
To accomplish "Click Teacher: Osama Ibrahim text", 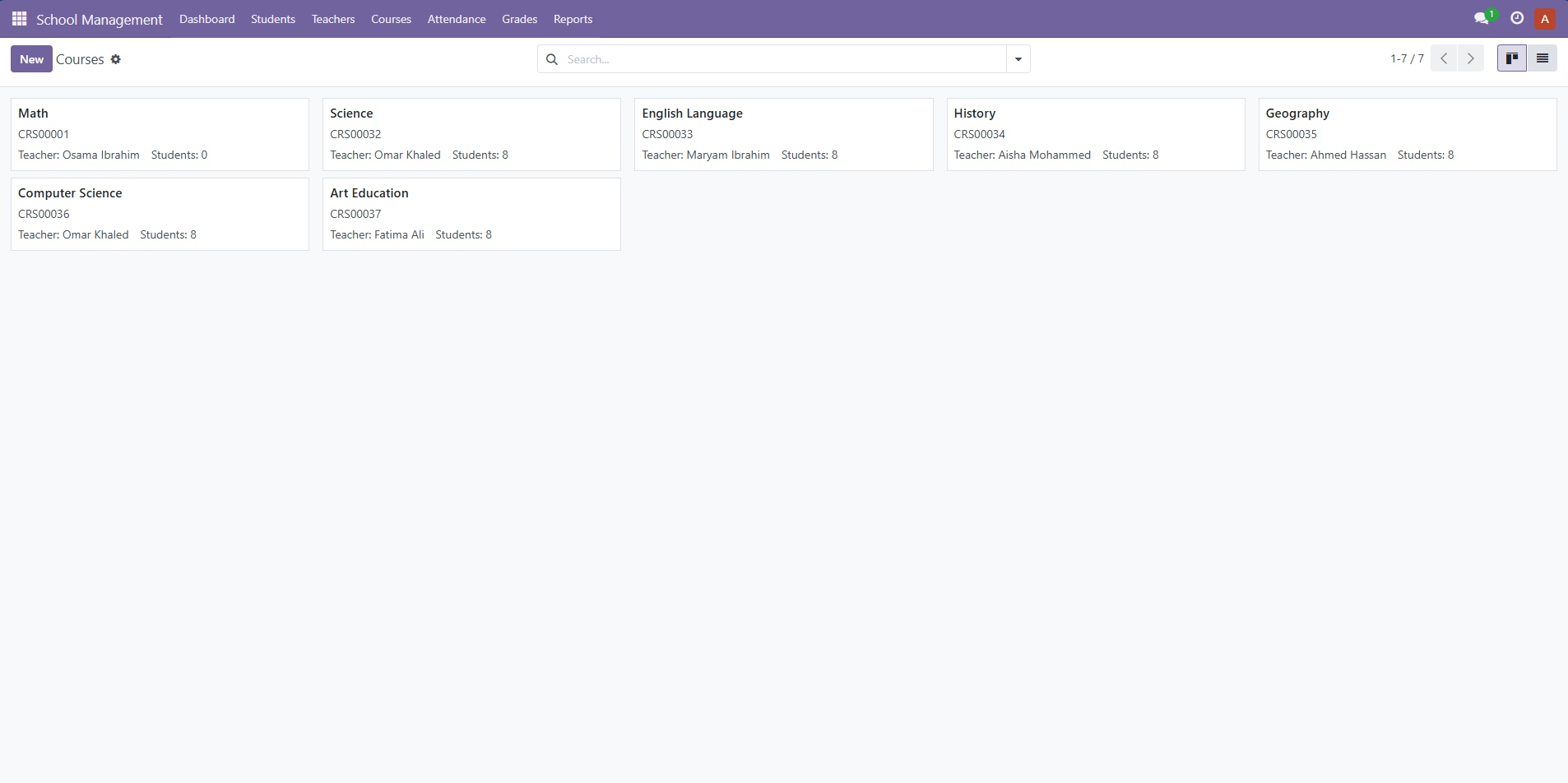I will click(79, 155).
